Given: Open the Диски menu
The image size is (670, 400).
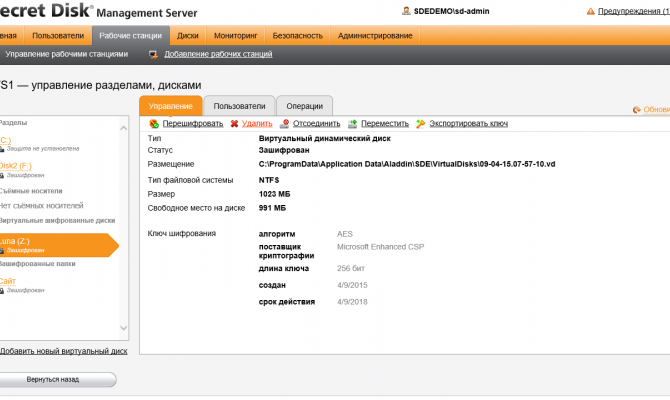Looking at the screenshot, I should click(x=188, y=36).
